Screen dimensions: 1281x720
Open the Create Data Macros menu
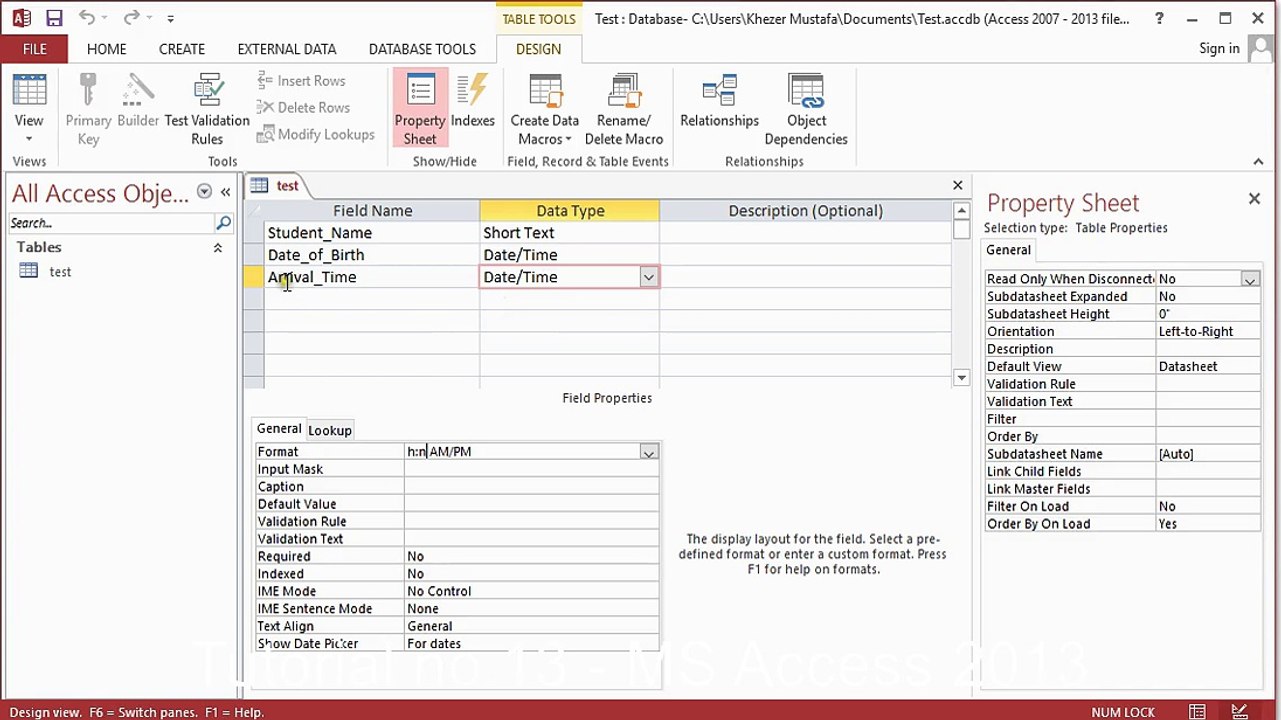click(545, 110)
